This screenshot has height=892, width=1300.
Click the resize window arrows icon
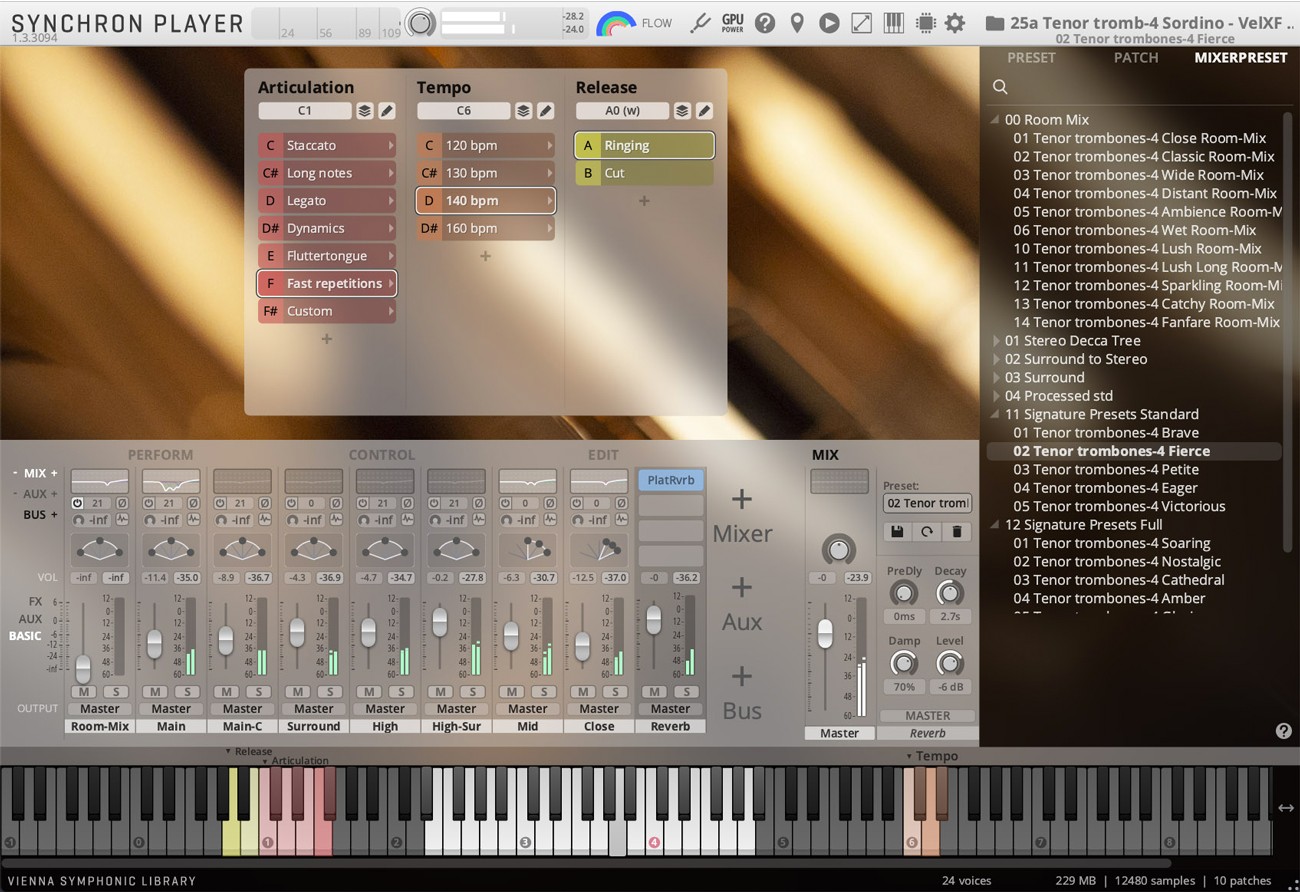coord(861,22)
